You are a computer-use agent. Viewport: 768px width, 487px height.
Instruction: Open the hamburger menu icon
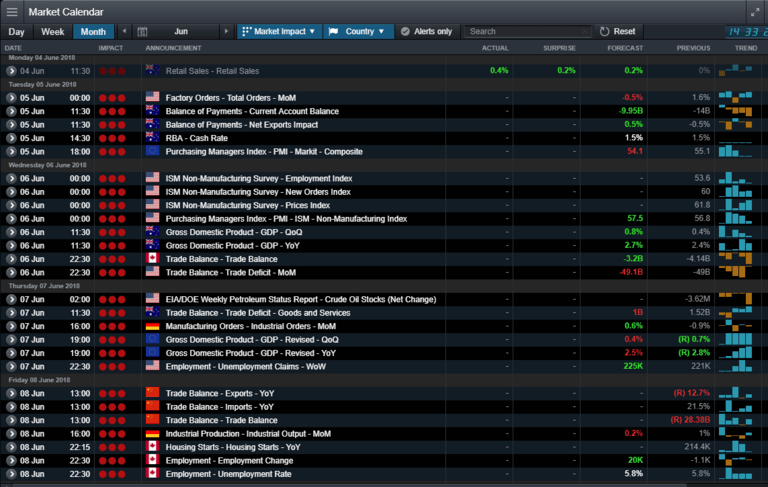[12, 12]
